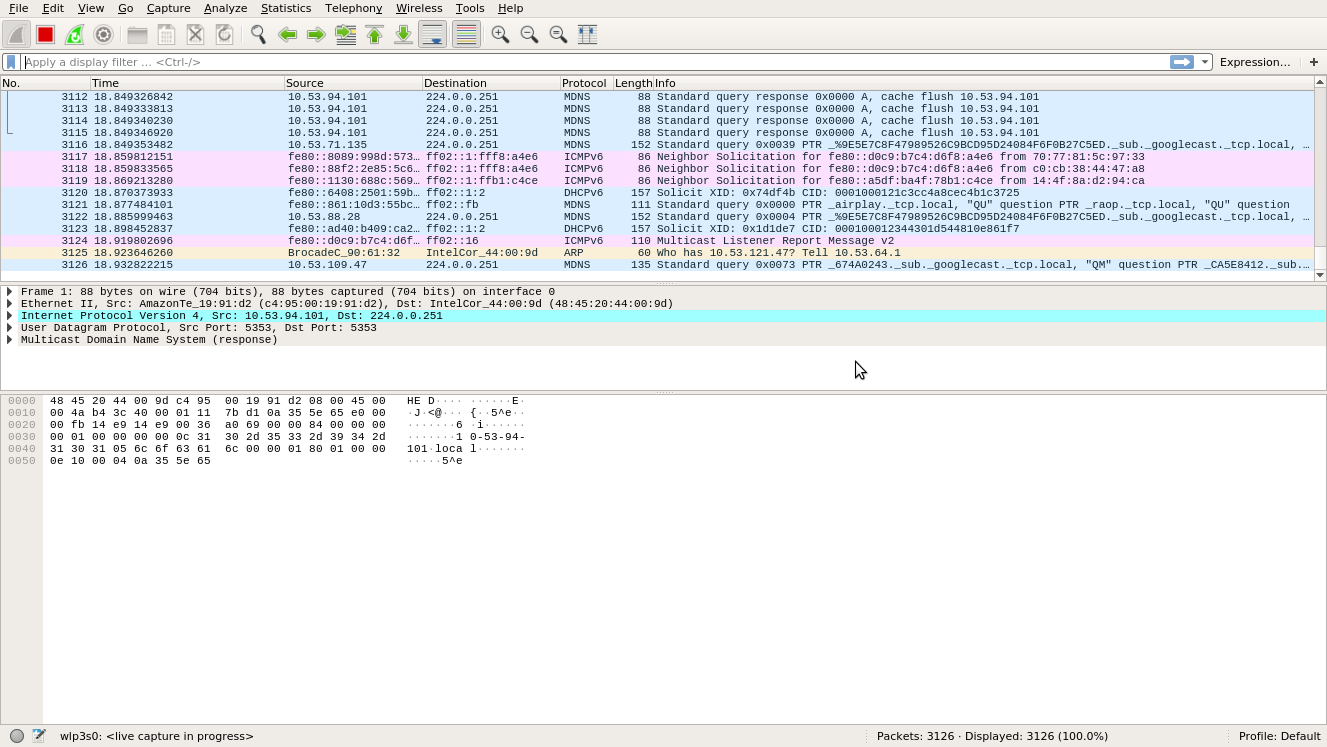Screen dimensions: 1327x747
Task: Click the expert information status circle
Action: 17,736
